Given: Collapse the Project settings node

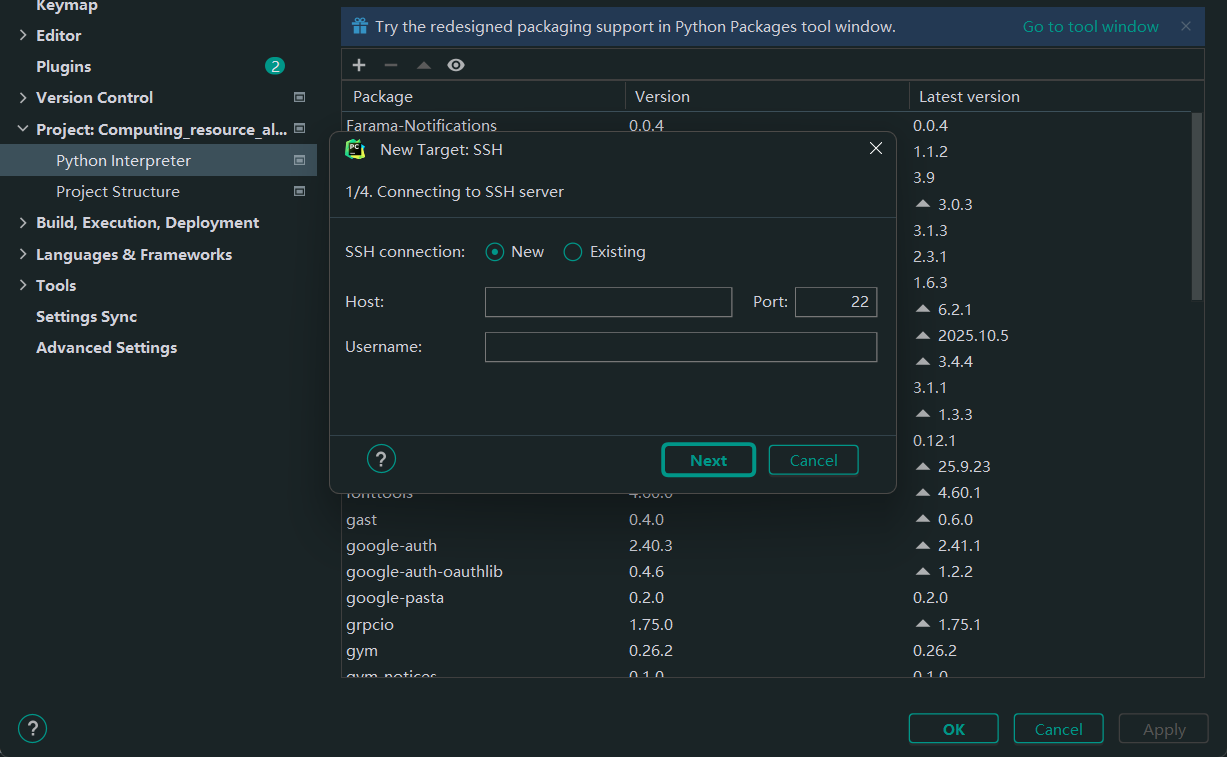Looking at the screenshot, I should pyautogui.click(x=23, y=129).
